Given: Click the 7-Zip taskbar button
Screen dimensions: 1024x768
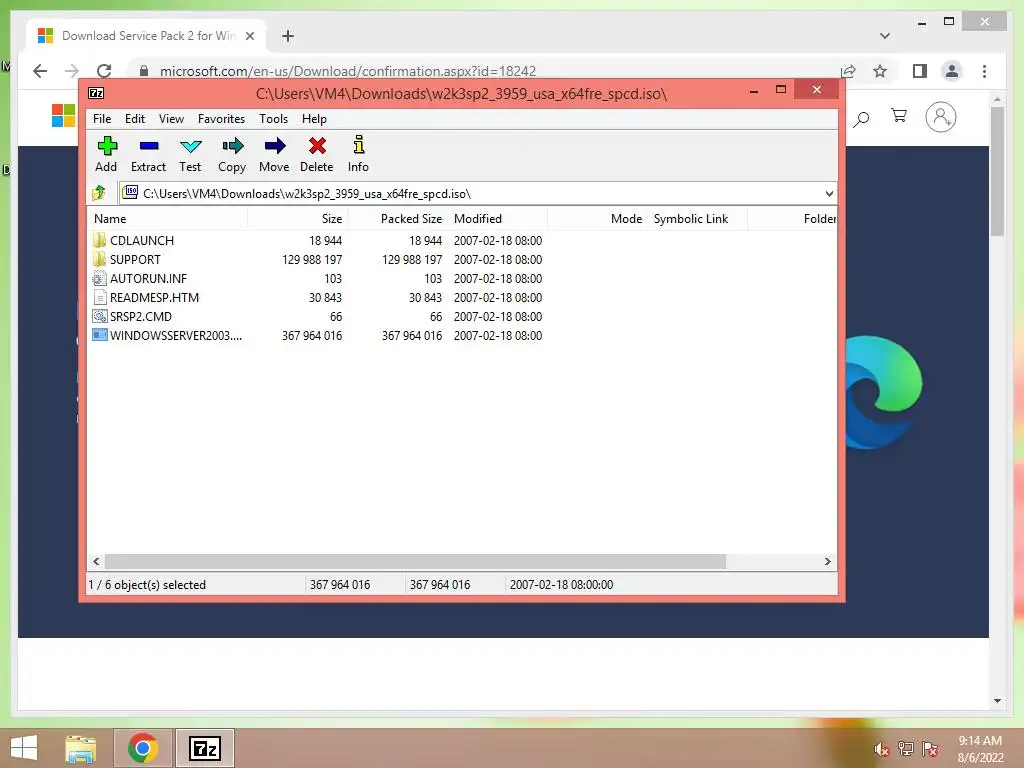Looking at the screenshot, I should pyautogui.click(x=204, y=748).
